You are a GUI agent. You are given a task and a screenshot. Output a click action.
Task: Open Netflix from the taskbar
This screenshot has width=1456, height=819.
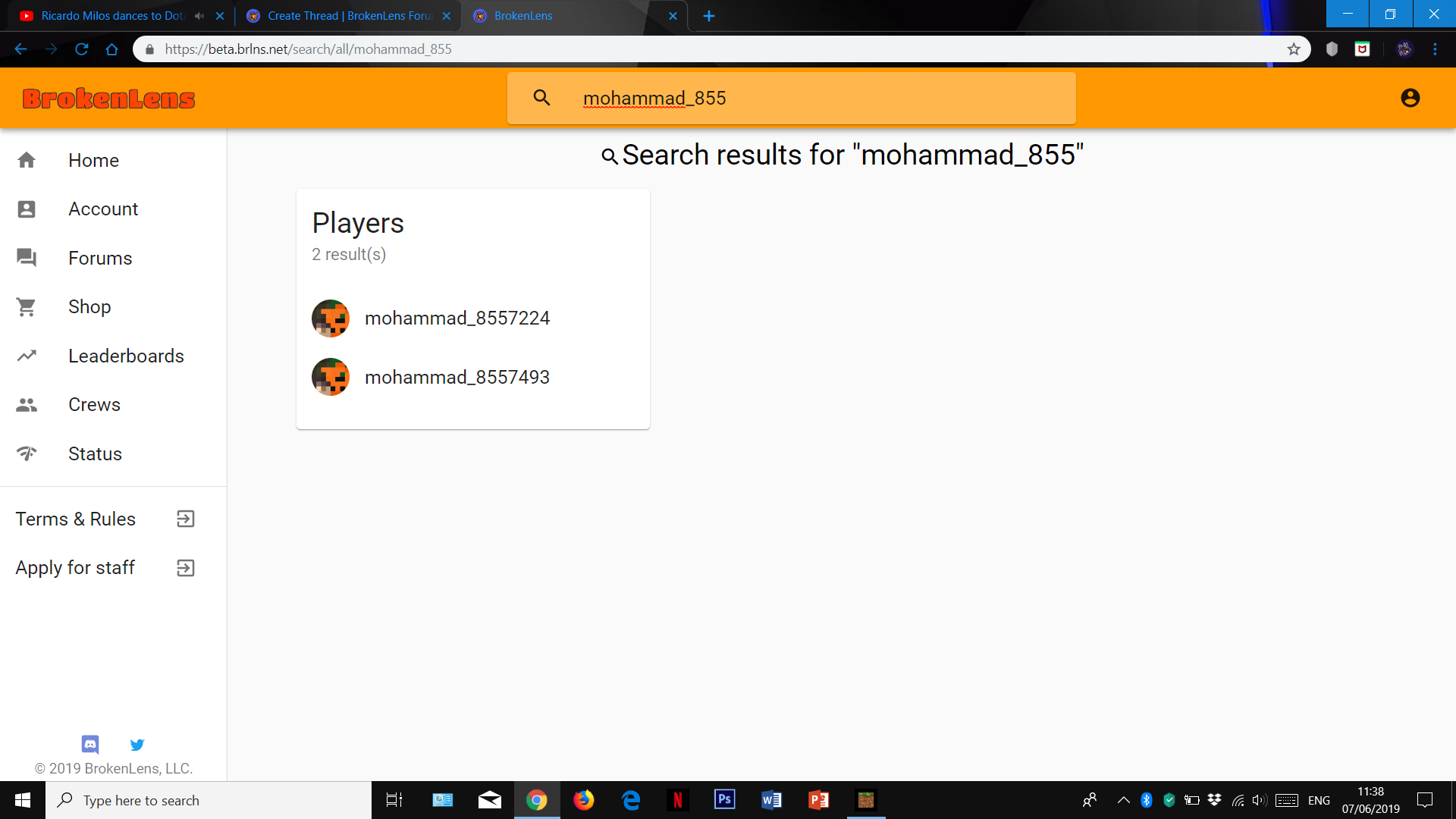click(x=678, y=800)
